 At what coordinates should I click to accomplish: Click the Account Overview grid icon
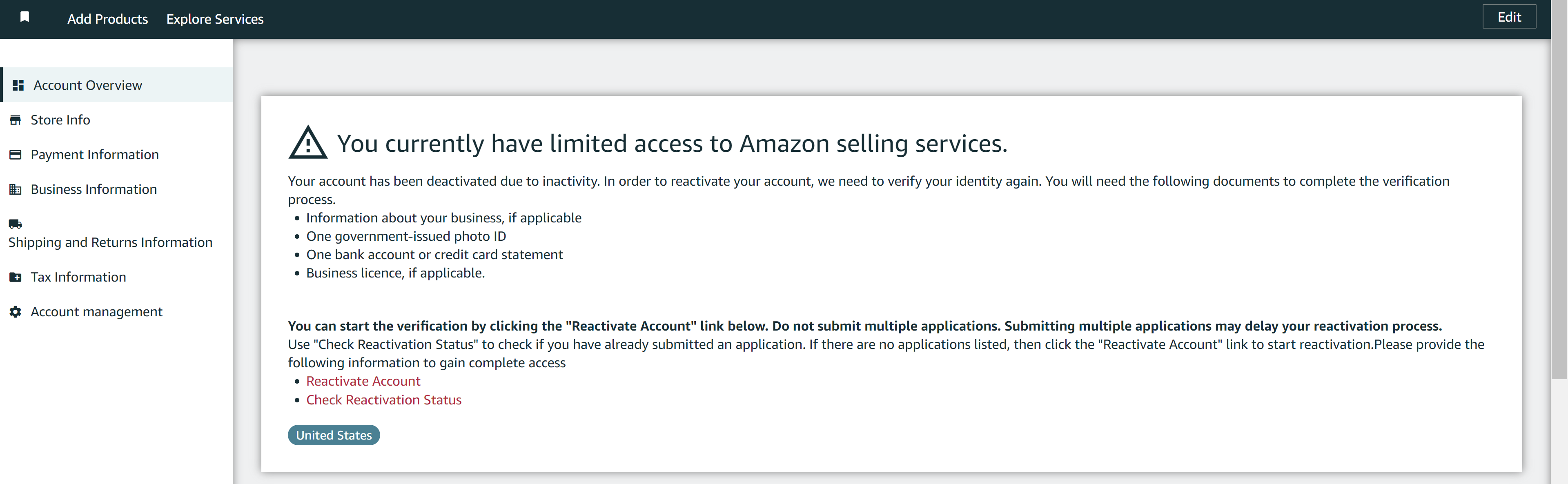click(18, 85)
